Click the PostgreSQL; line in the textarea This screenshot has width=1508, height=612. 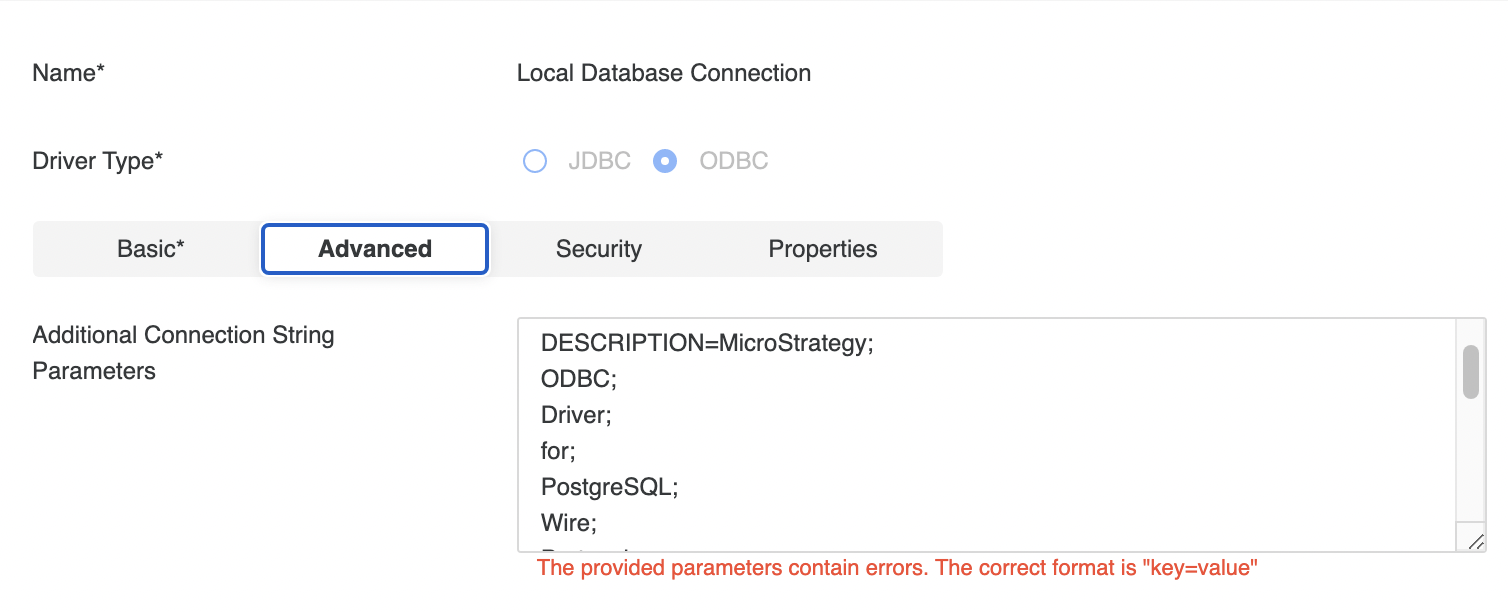tap(608, 487)
